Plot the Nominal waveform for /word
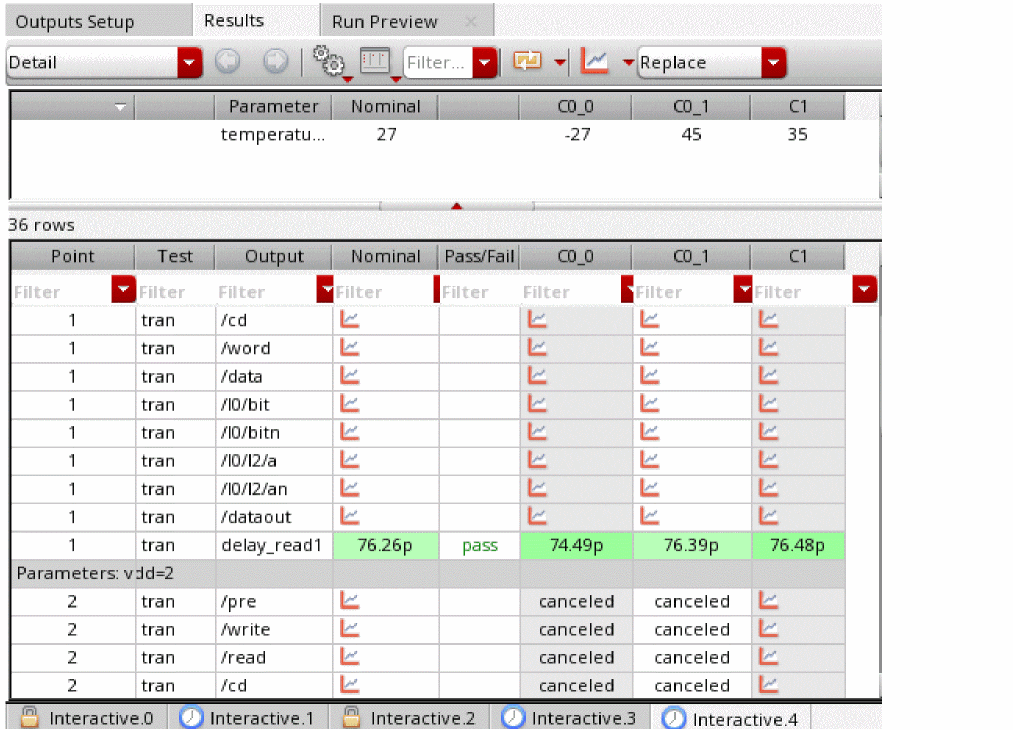1013x730 pixels. click(x=350, y=348)
